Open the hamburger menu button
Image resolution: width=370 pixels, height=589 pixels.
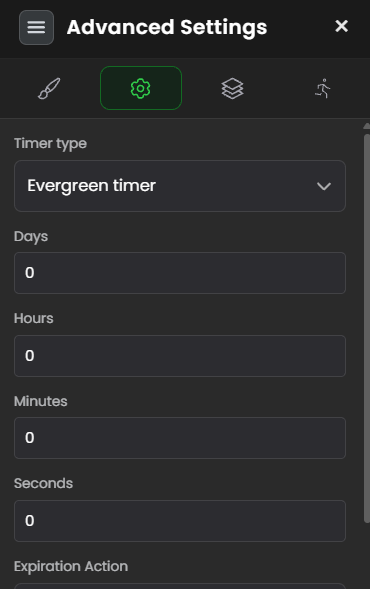(36, 27)
